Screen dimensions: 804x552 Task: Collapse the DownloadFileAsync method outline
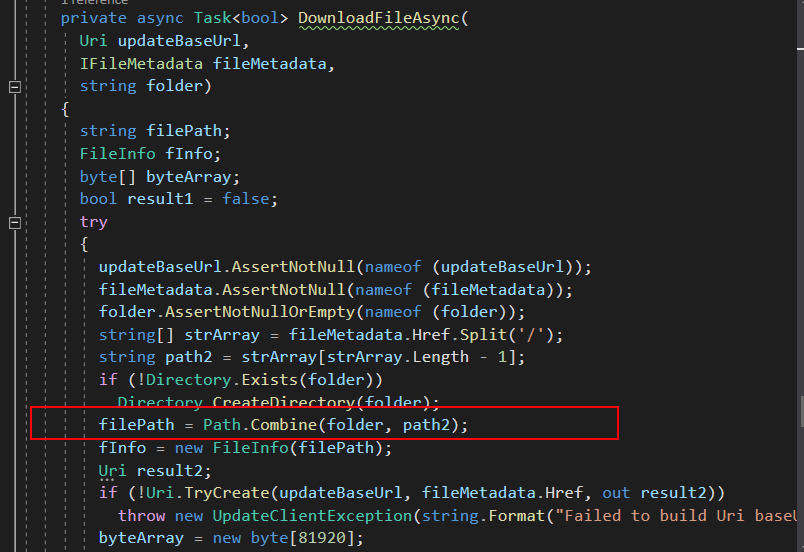point(15,87)
